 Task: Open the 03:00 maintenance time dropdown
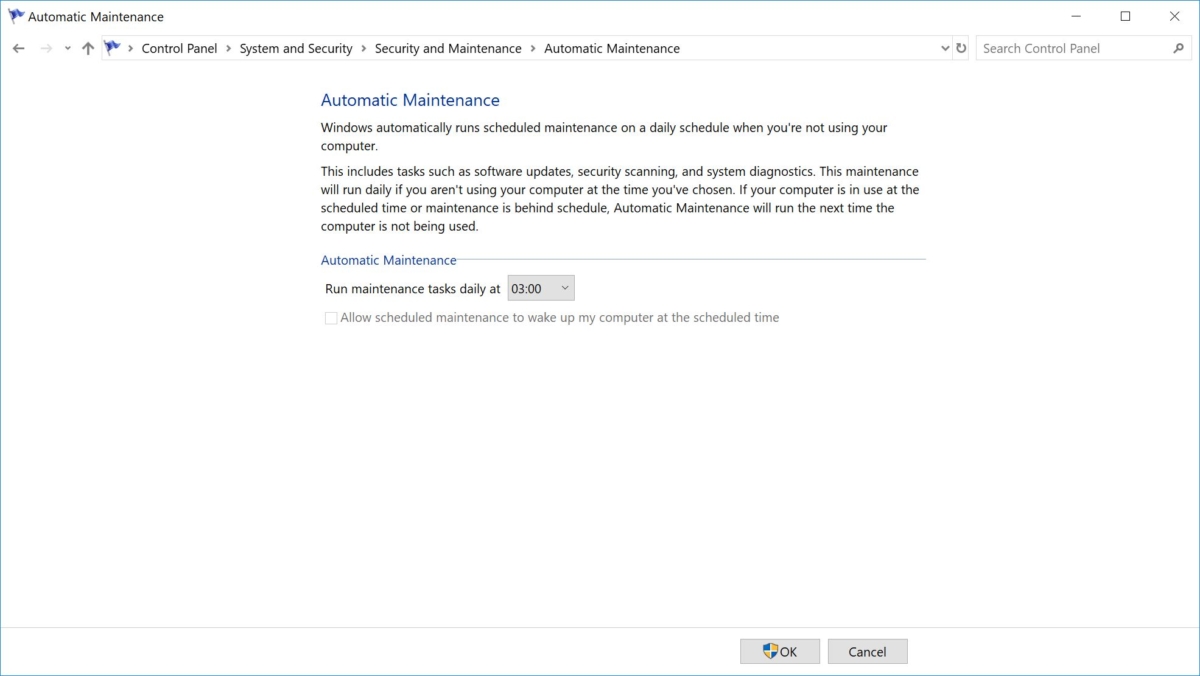[541, 288]
